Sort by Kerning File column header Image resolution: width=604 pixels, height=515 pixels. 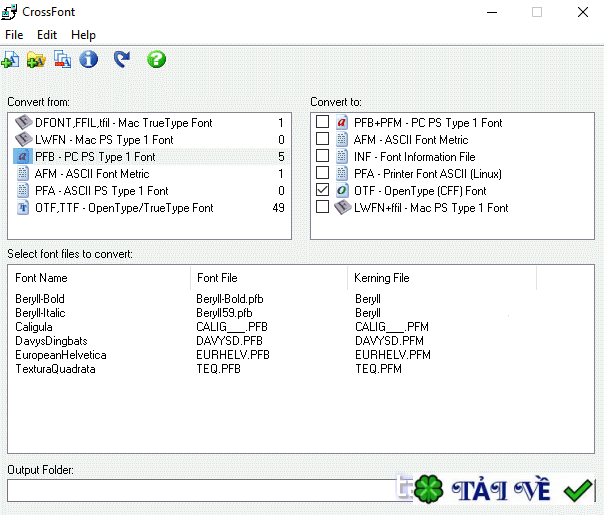(442, 278)
